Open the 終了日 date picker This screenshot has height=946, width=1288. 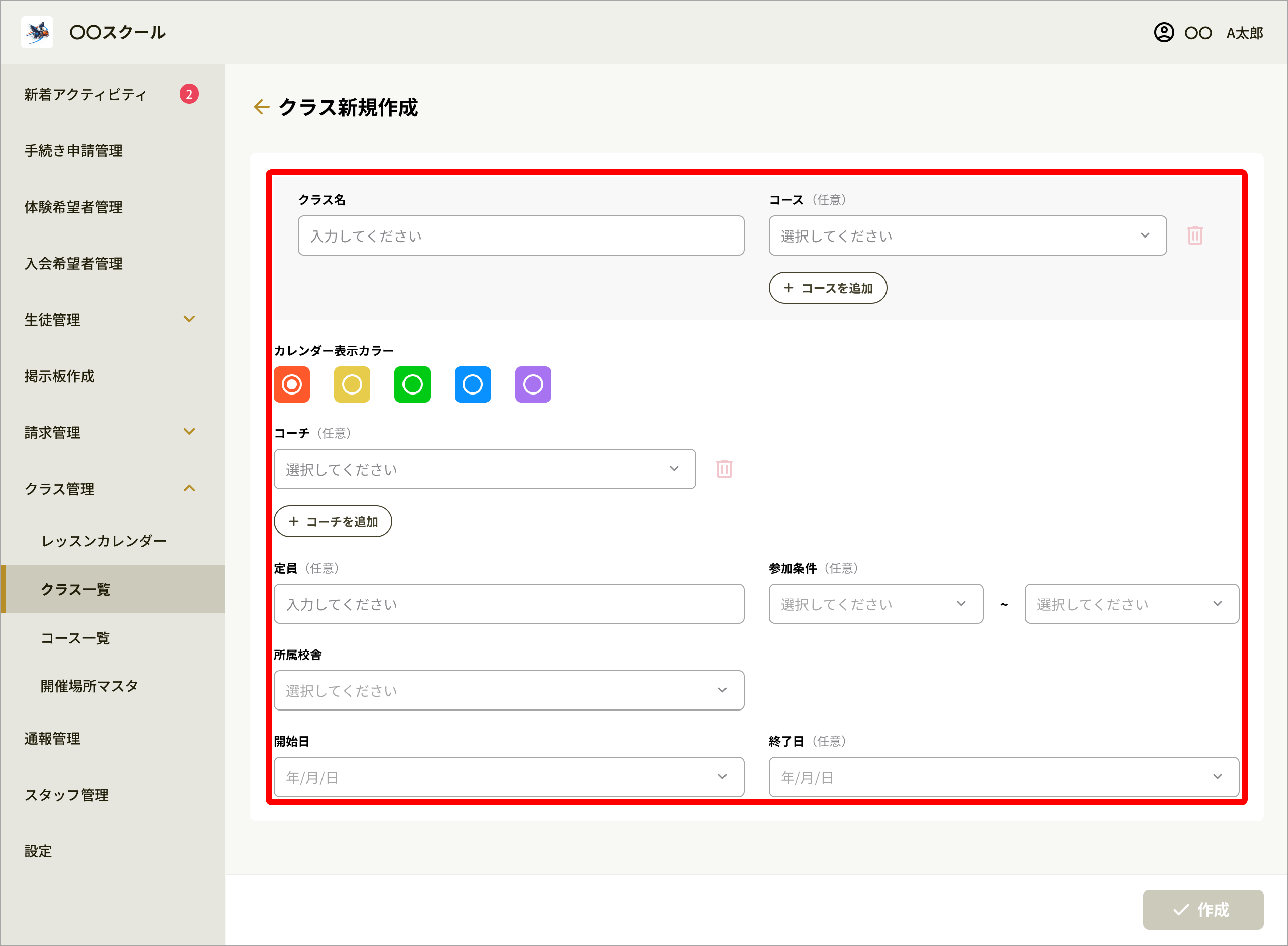(1004, 777)
